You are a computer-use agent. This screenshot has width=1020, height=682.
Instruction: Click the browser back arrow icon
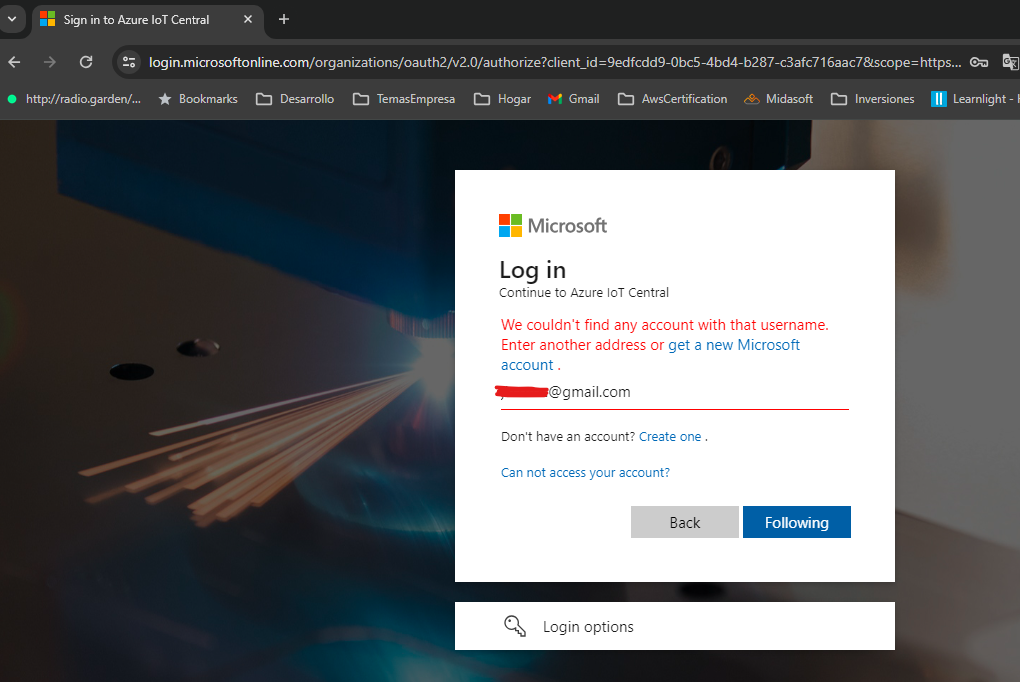pyautogui.click(x=14, y=62)
